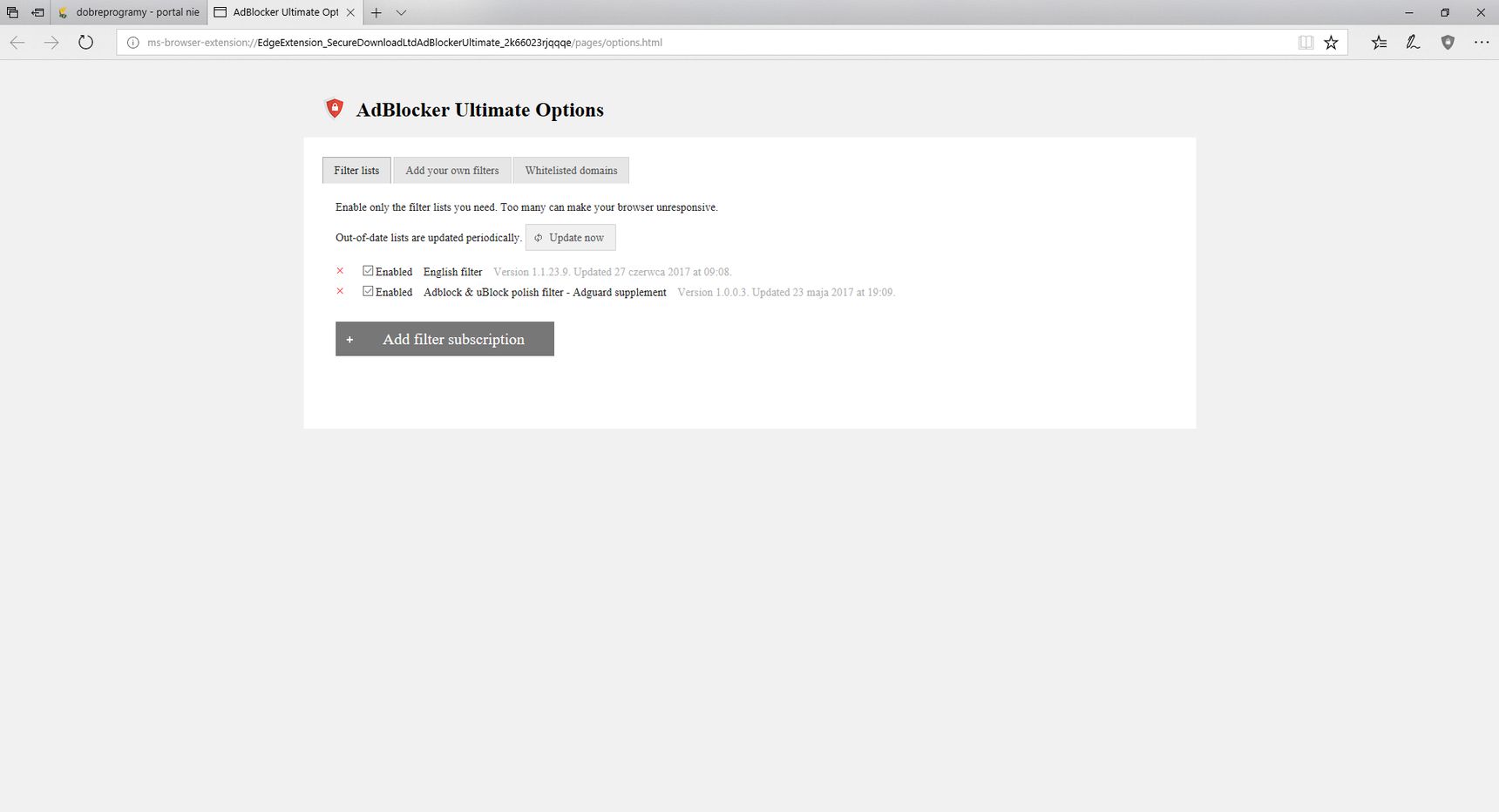1499x812 pixels.
Task: Go back with the back arrow
Action: click(17, 42)
